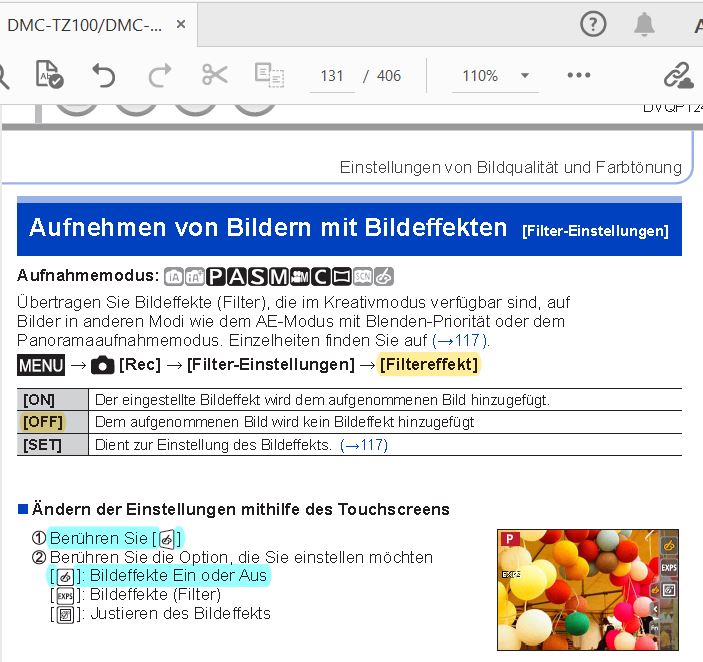
Task: Redo the last action
Action: pyautogui.click(x=160, y=75)
